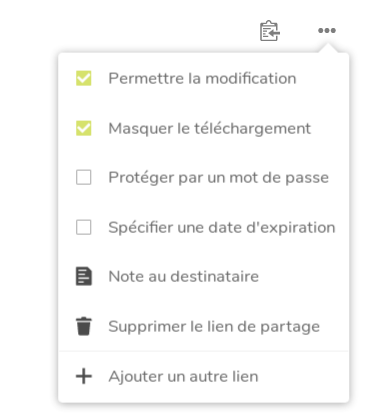This screenshot has height=417, width=369.
Task: Disable the Masquer le téléchargement checkbox
Action: tap(84, 128)
